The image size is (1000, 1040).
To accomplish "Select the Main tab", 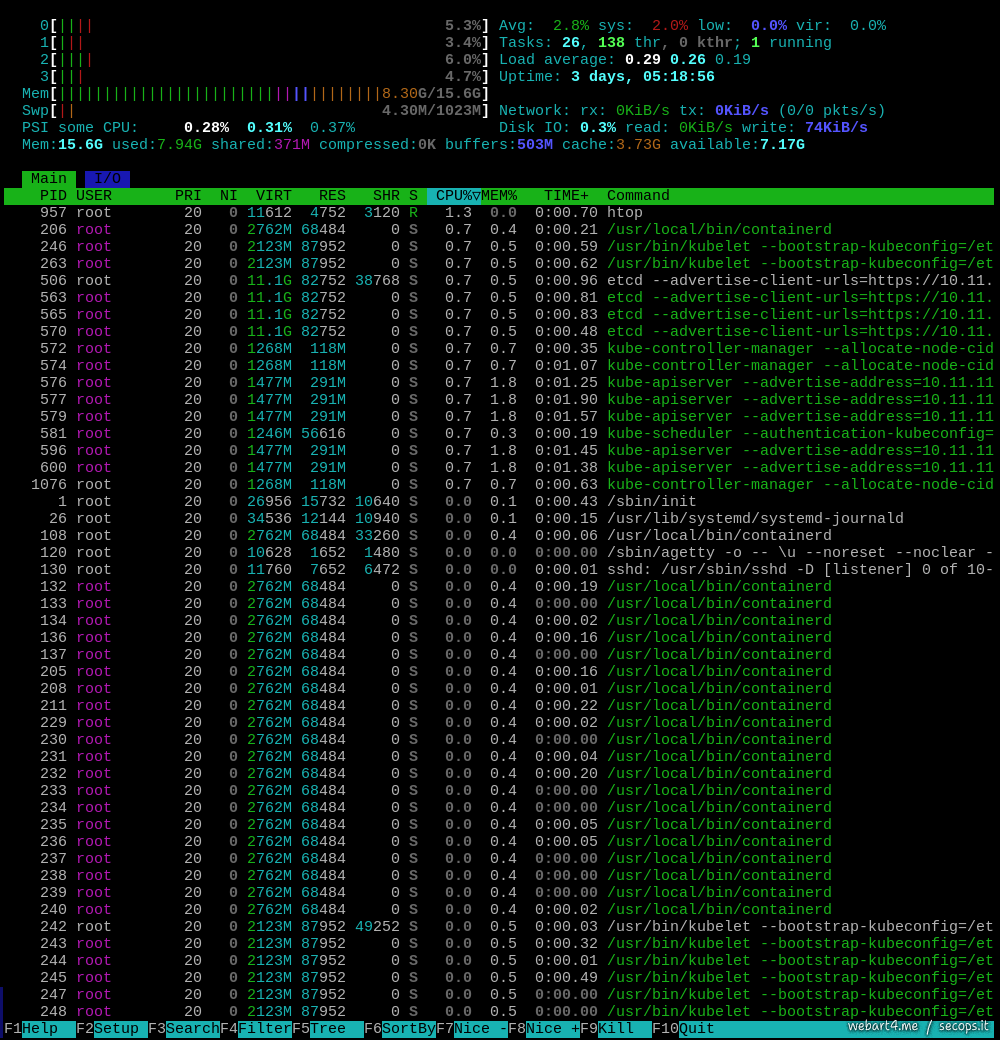I will pyautogui.click(x=49, y=179).
